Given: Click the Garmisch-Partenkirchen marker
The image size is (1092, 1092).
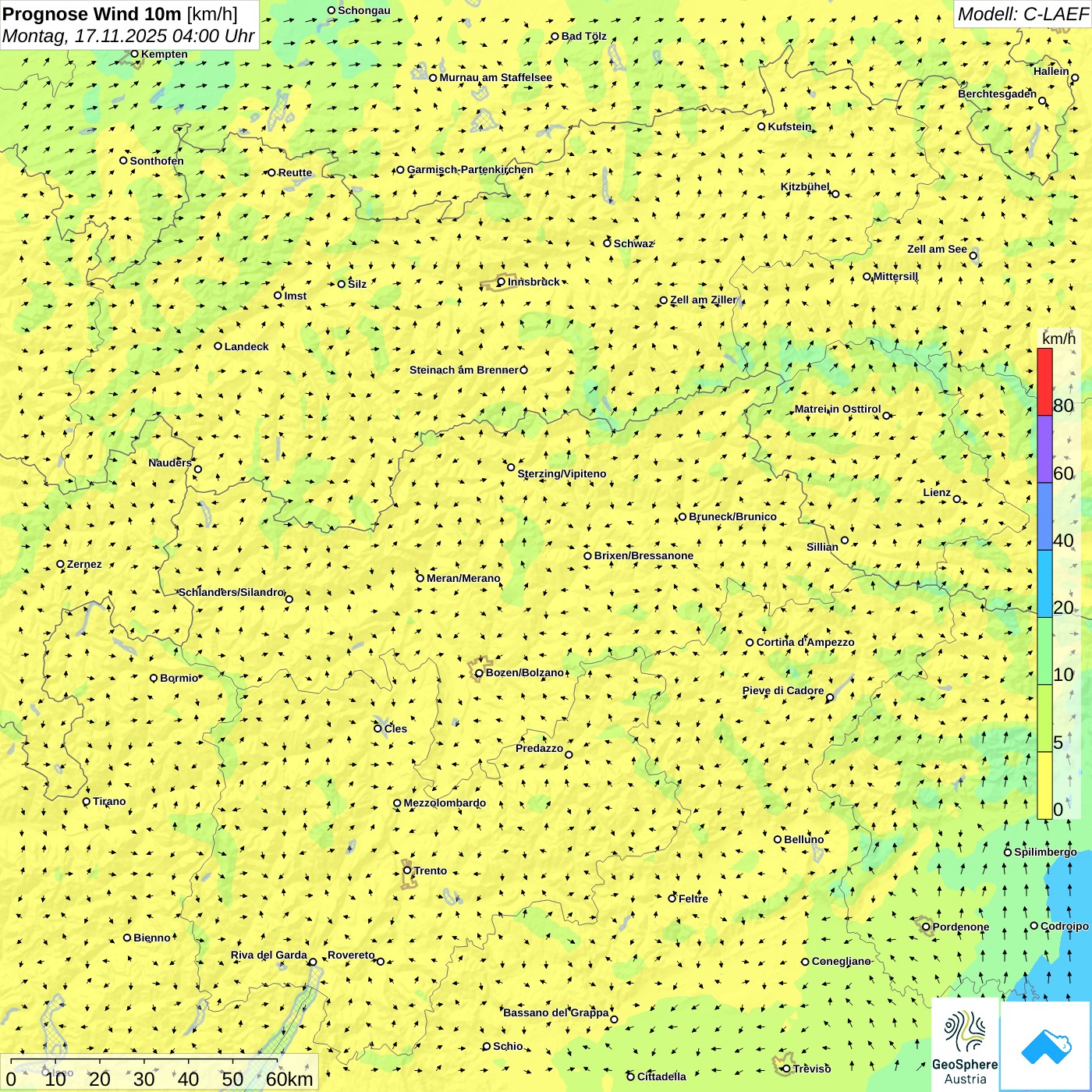Looking at the screenshot, I should 400,170.
